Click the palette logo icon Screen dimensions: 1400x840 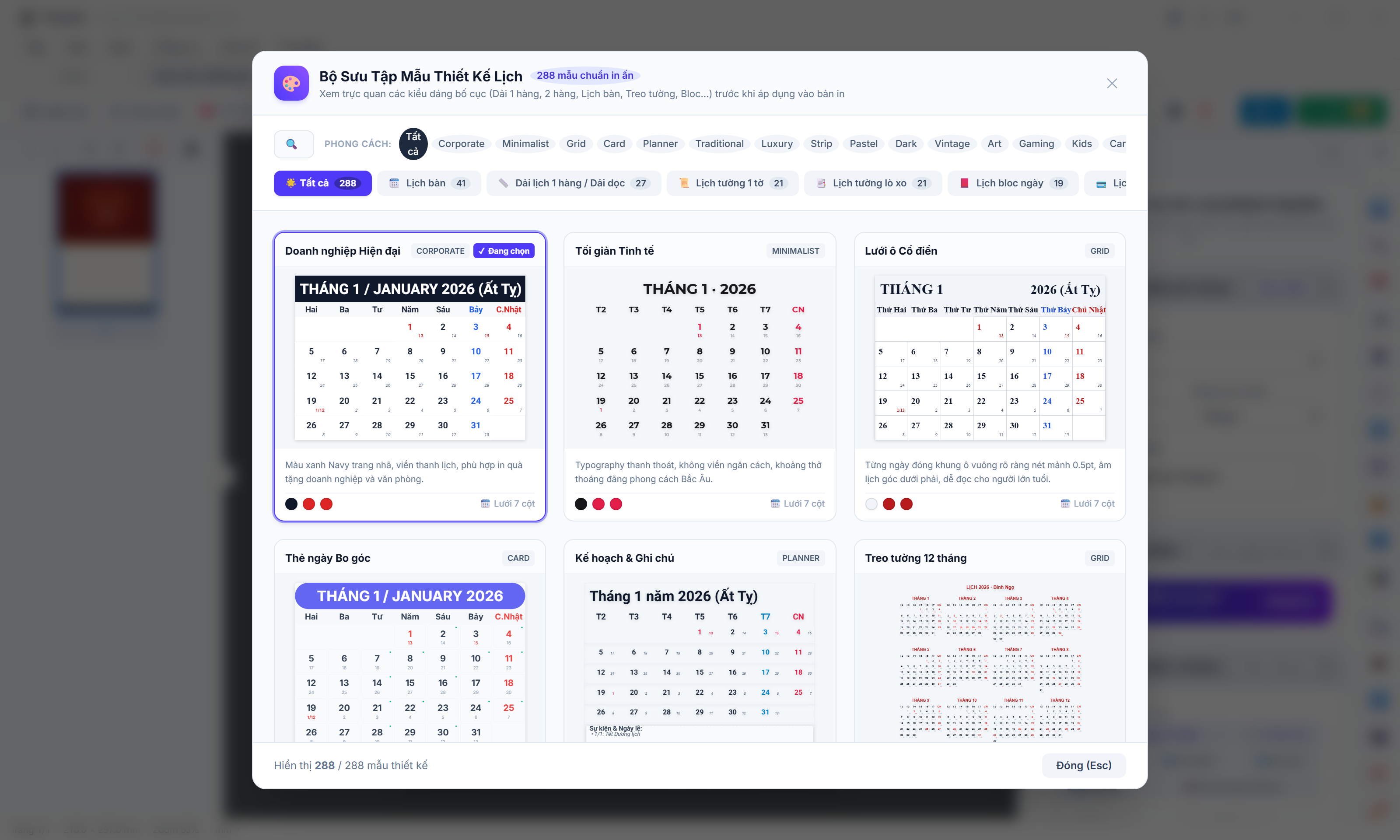click(291, 83)
